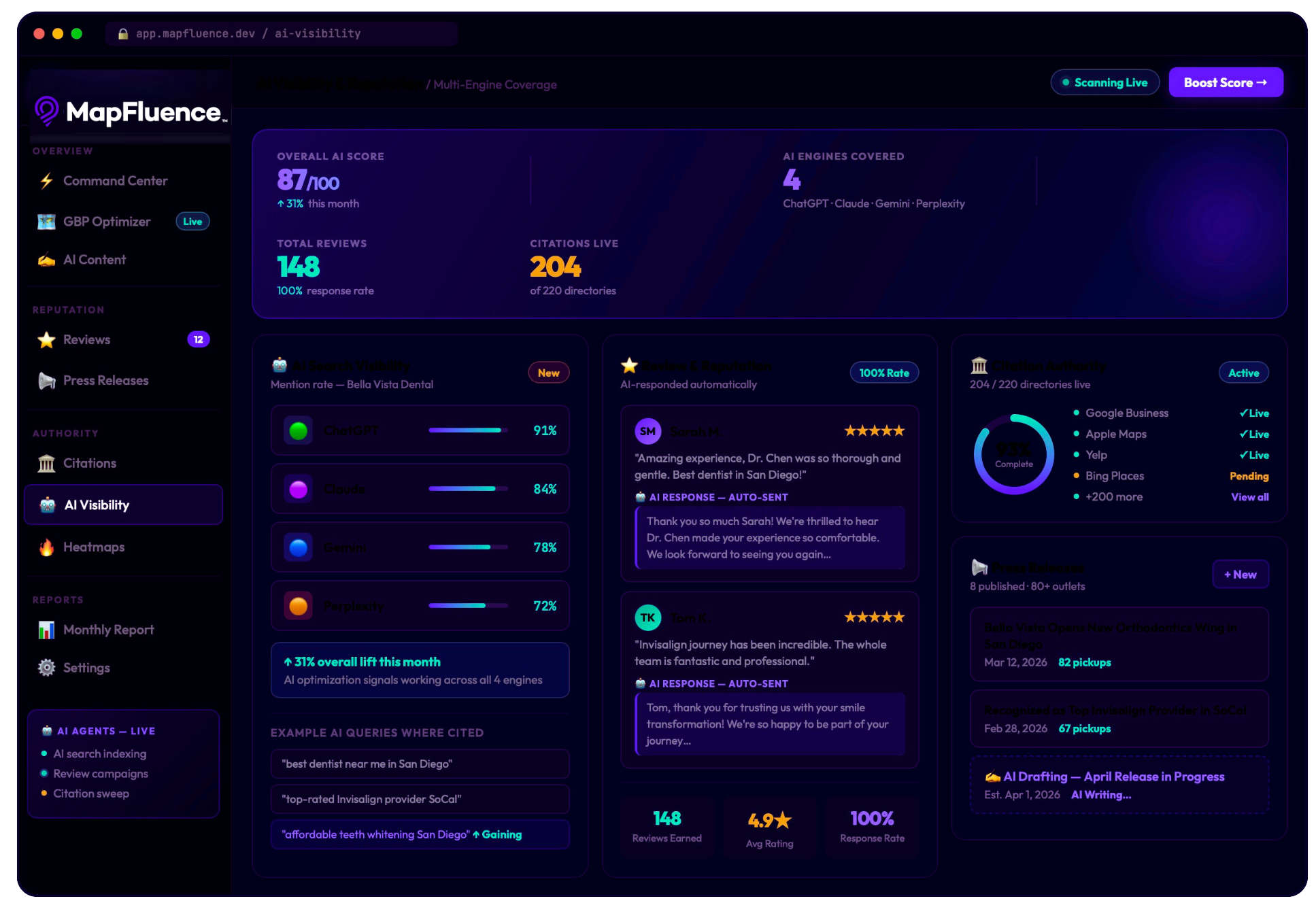Click the Boost Score button

1226,82
